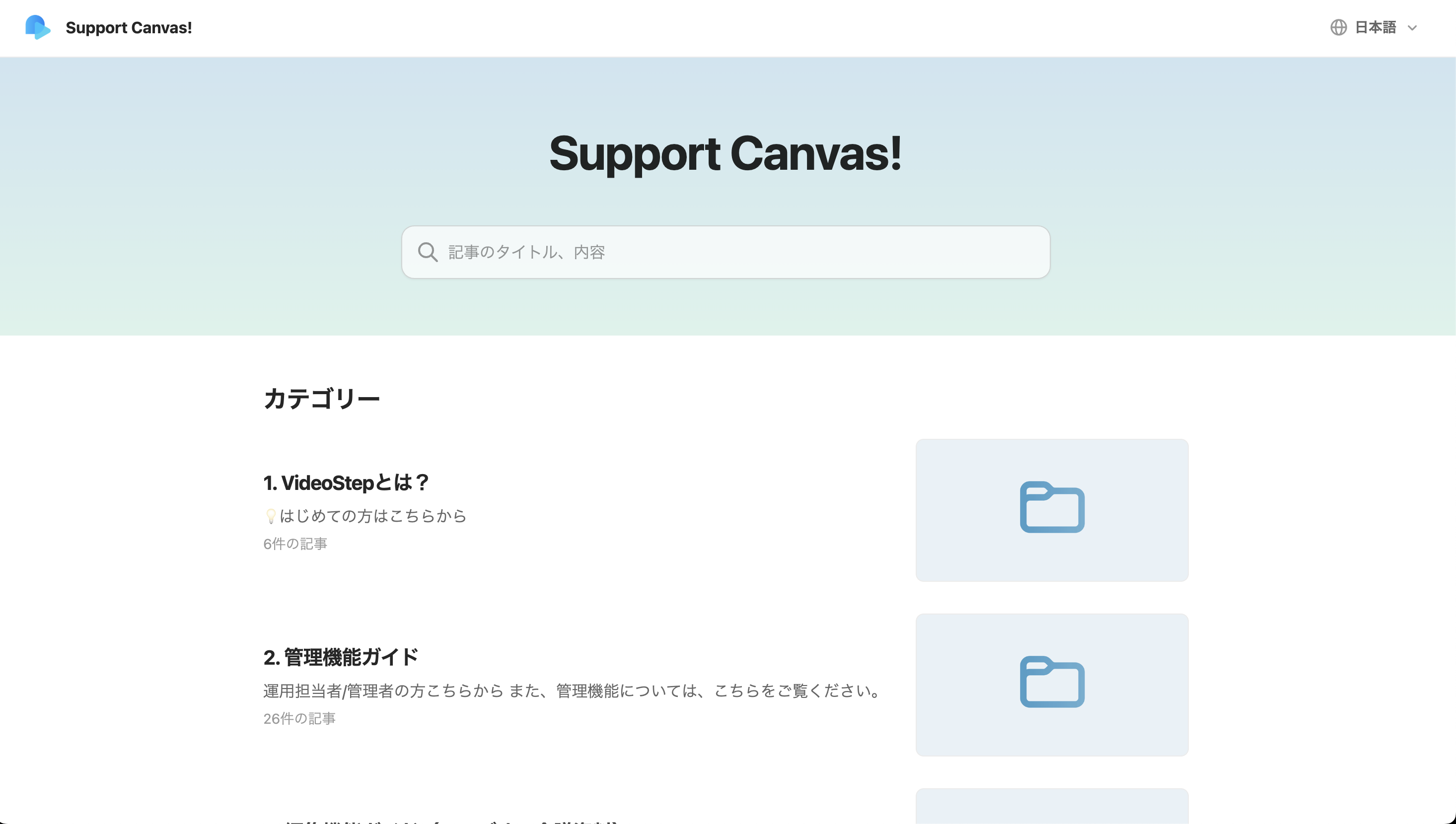
Task: Click the Support Canvas logo icon
Action: point(37,27)
